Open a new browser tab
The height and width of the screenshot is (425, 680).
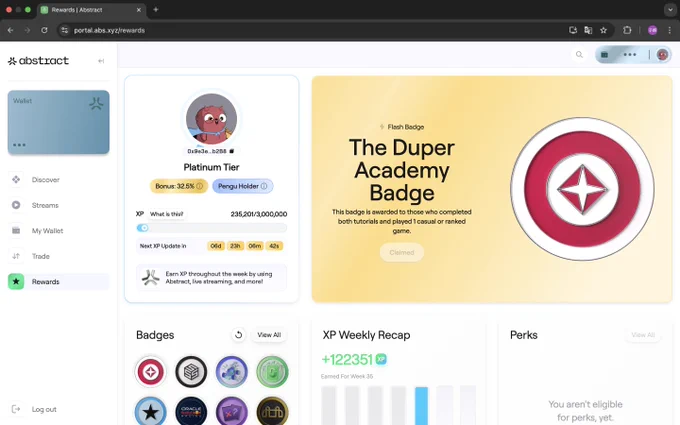[156, 10]
